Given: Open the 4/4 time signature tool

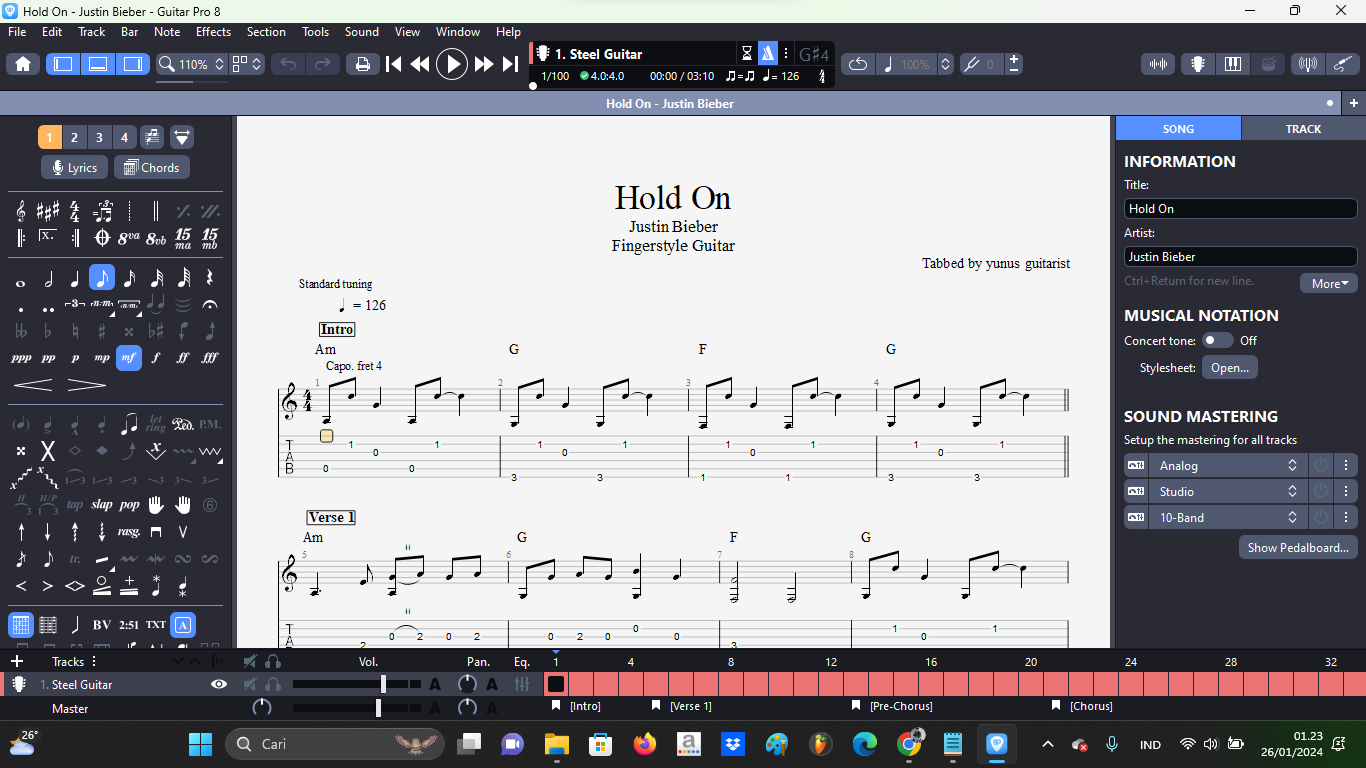Looking at the screenshot, I should pyautogui.click(x=75, y=211).
